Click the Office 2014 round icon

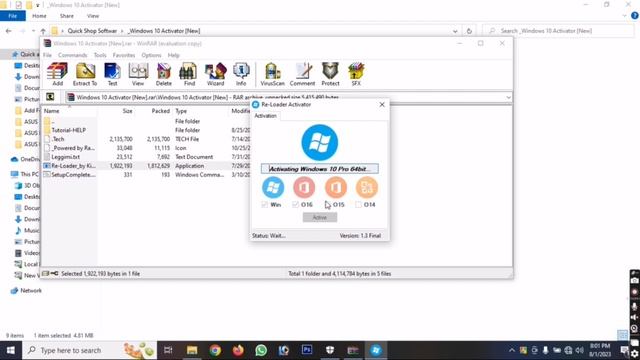[367, 187]
